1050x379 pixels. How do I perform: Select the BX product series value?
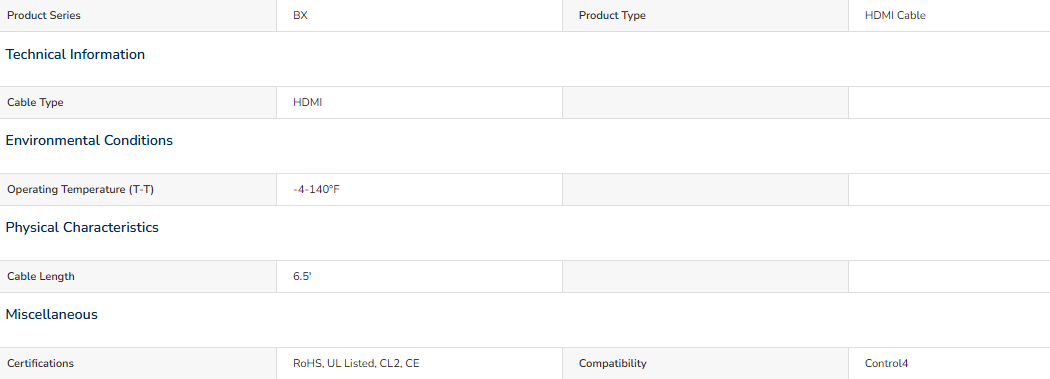click(301, 15)
